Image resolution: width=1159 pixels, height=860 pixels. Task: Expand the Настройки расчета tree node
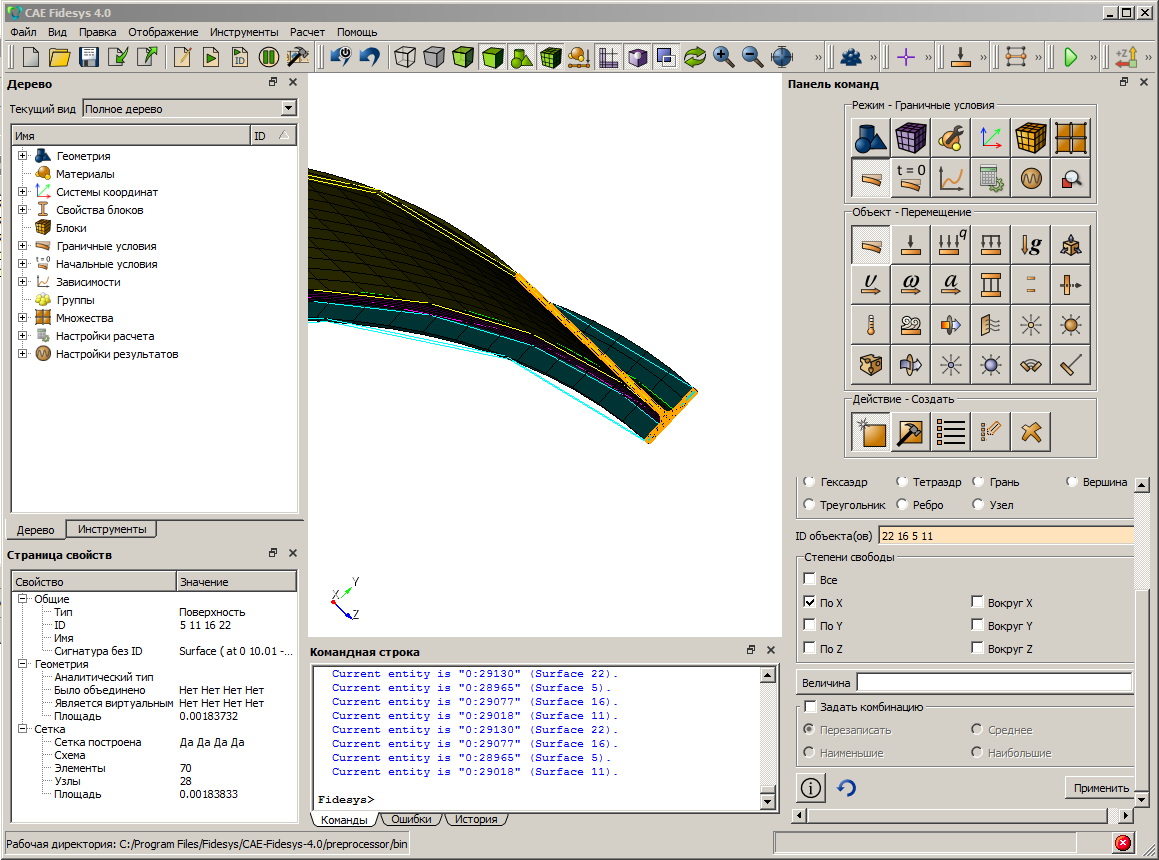(22, 336)
